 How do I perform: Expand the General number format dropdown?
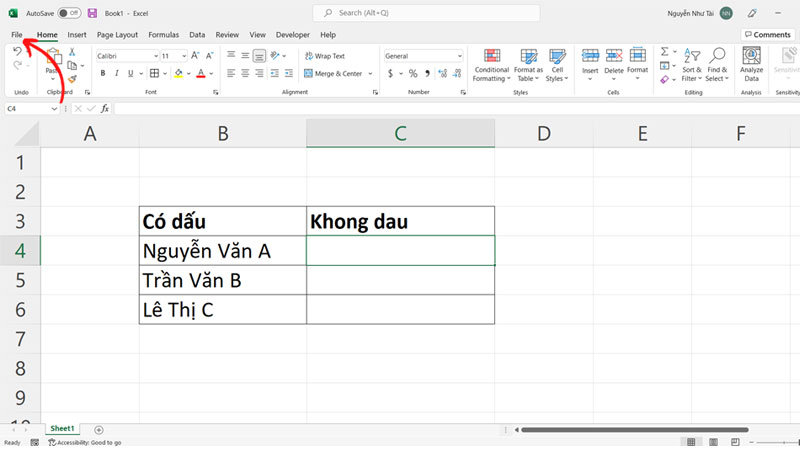coord(458,56)
